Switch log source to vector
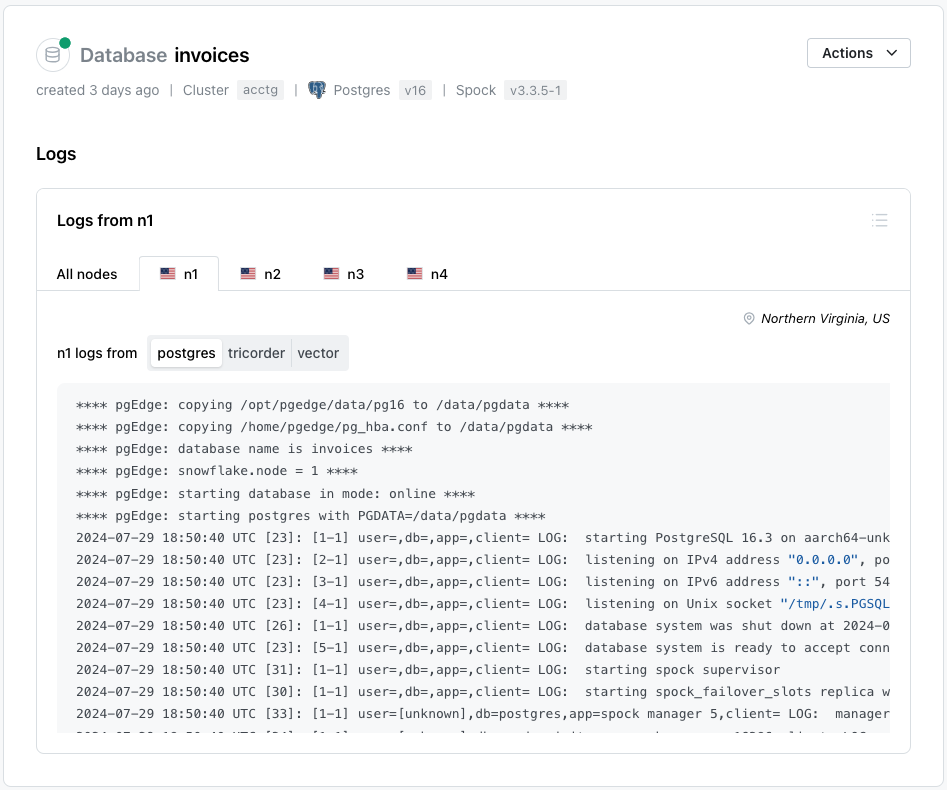The height and width of the screenshot is (790, 947). point(318,353)
